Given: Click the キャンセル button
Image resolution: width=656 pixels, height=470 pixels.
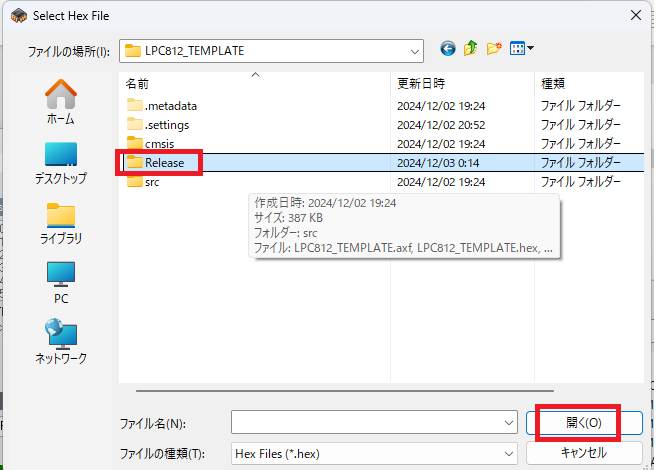Looking at the screenshot, I should 583,453.
